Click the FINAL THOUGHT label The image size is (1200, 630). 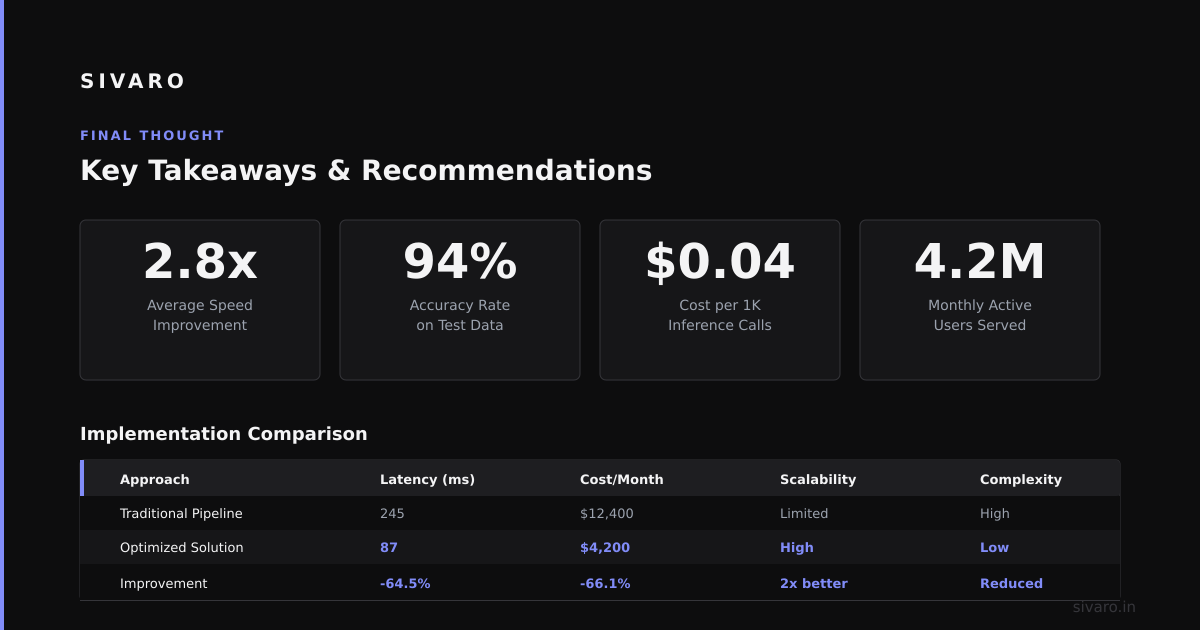tap(152, 135)
